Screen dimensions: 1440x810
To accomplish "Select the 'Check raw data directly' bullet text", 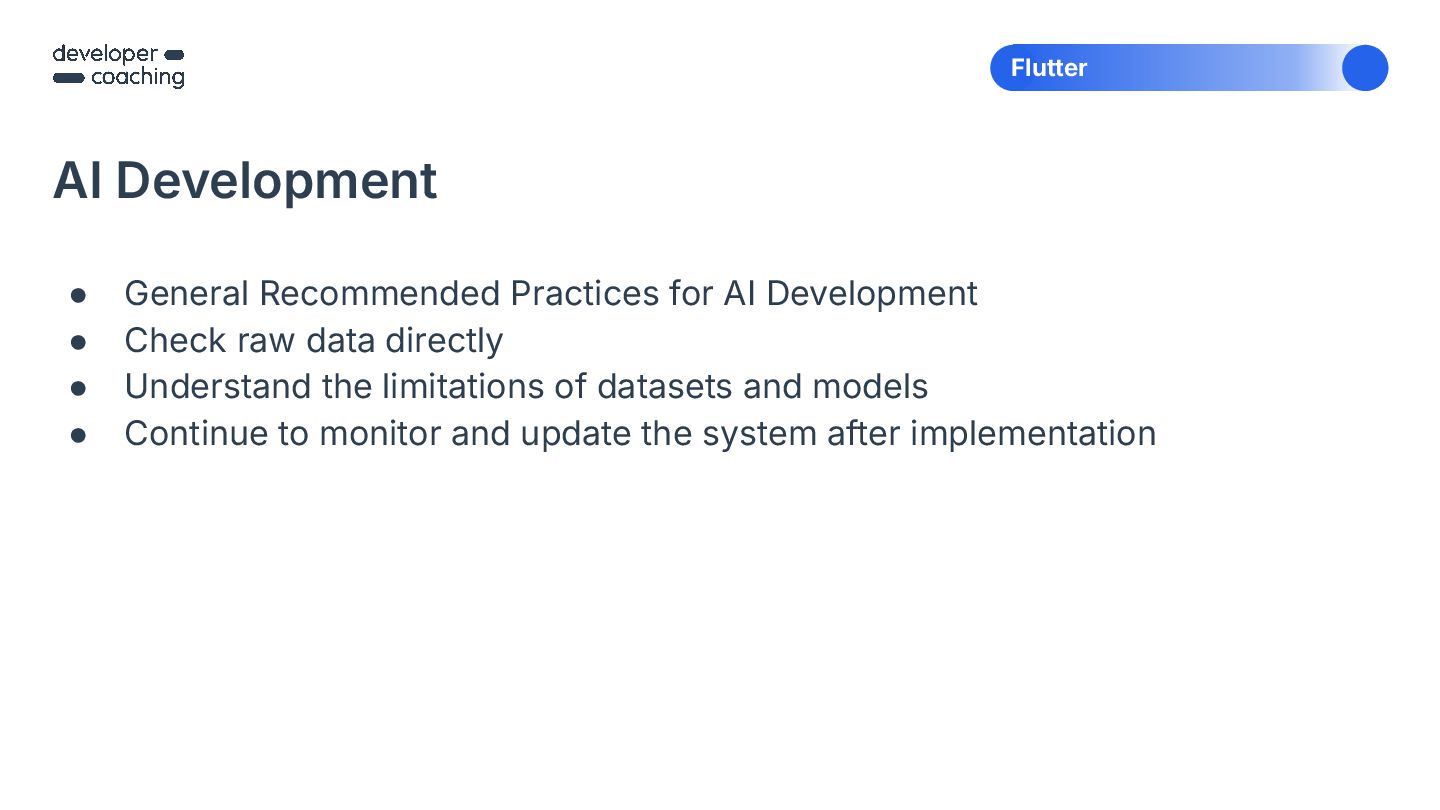I will 313,341.
